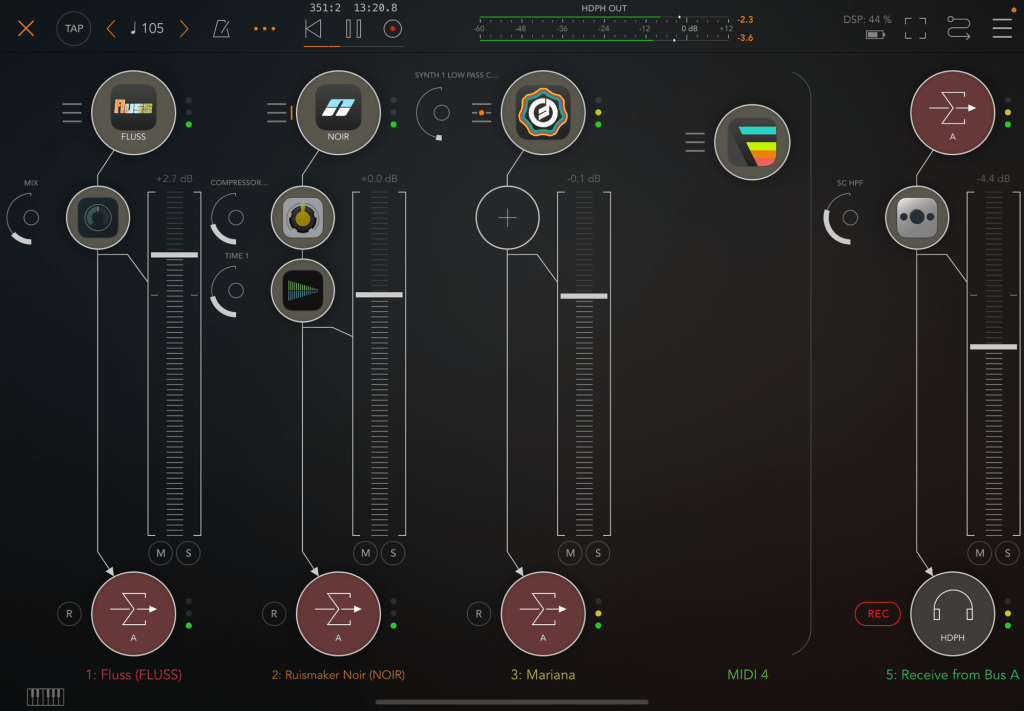
Task: Open the Mariana synth plugin icon
Action: [x=543, y=112]
